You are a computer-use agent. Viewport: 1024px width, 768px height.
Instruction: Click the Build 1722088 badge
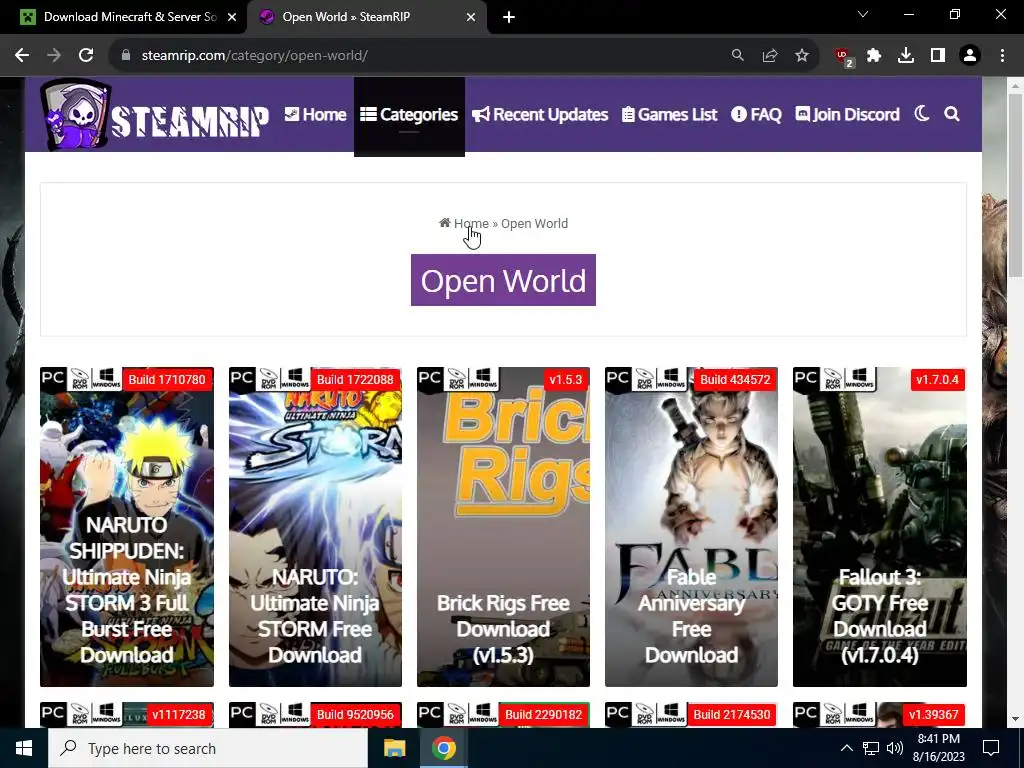click(x=355, y=379)
